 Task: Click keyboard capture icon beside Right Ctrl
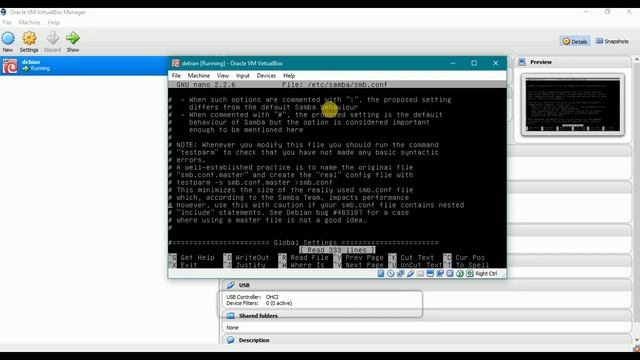tap(470, 273)
